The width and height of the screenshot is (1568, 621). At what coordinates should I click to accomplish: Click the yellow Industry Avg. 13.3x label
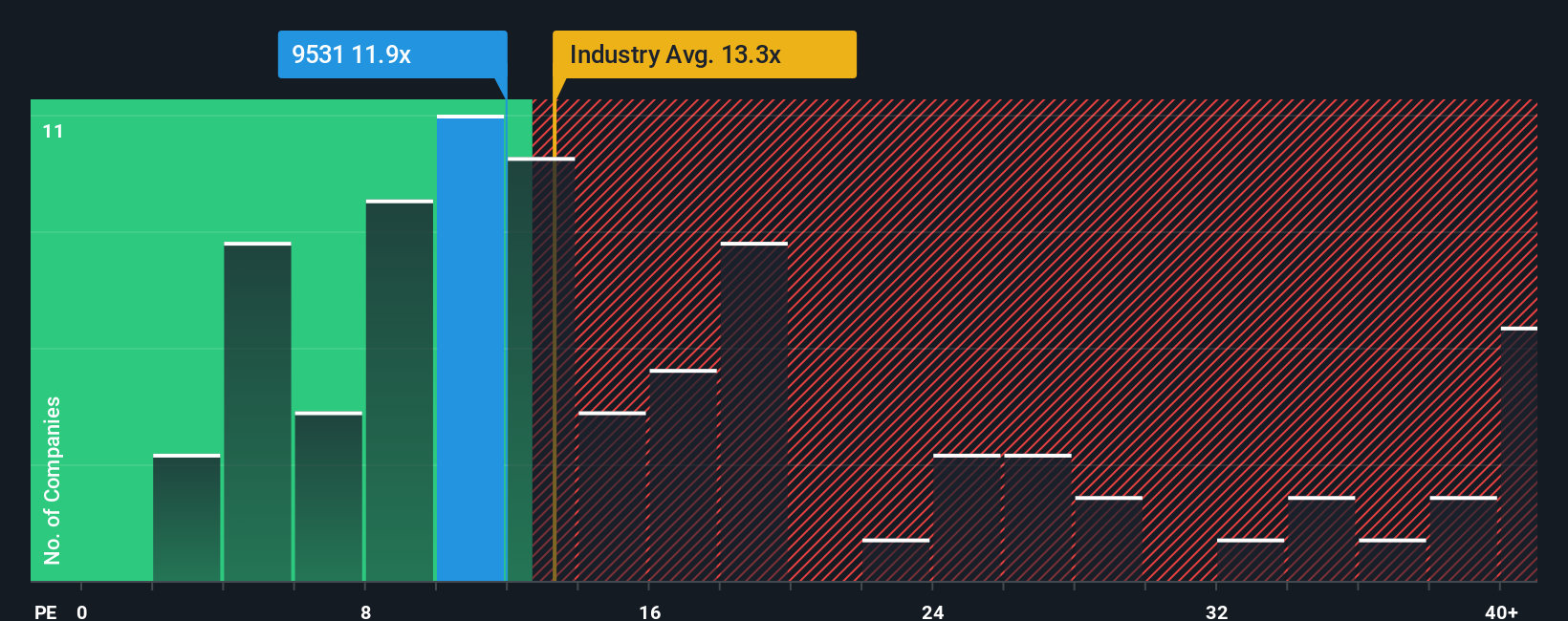point(705,54)
